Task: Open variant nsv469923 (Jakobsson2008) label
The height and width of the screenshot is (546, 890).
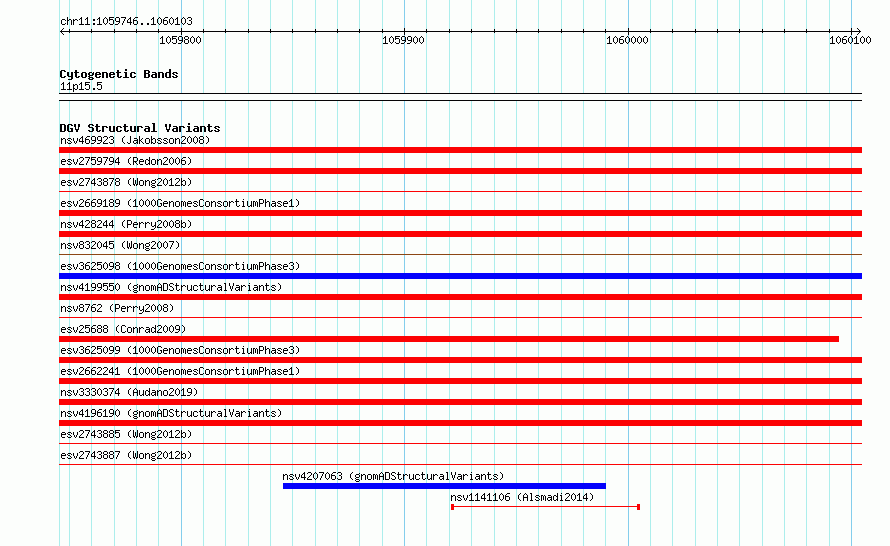Action: [135, 140]
